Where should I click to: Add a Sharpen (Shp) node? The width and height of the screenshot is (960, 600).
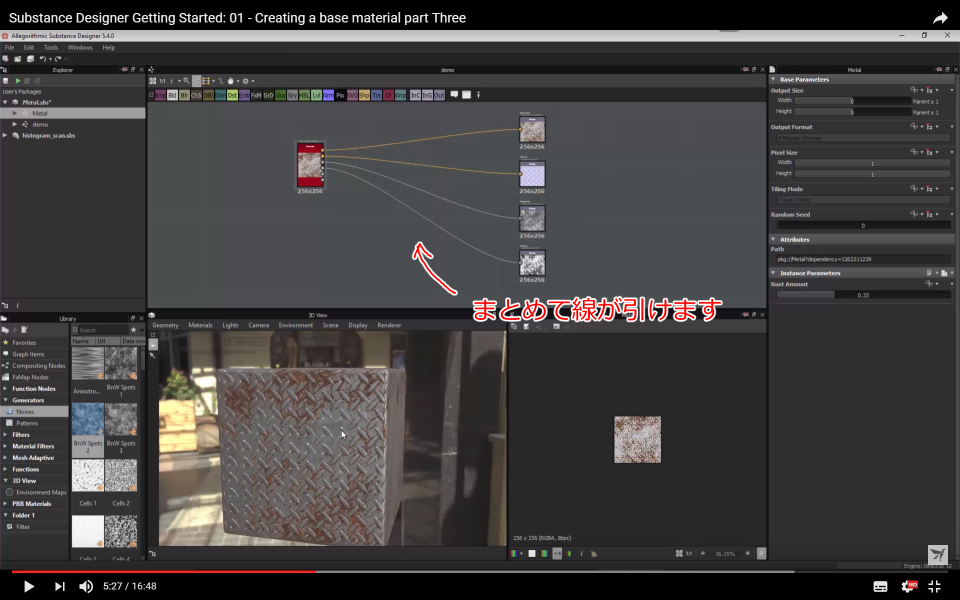point(364,95)
